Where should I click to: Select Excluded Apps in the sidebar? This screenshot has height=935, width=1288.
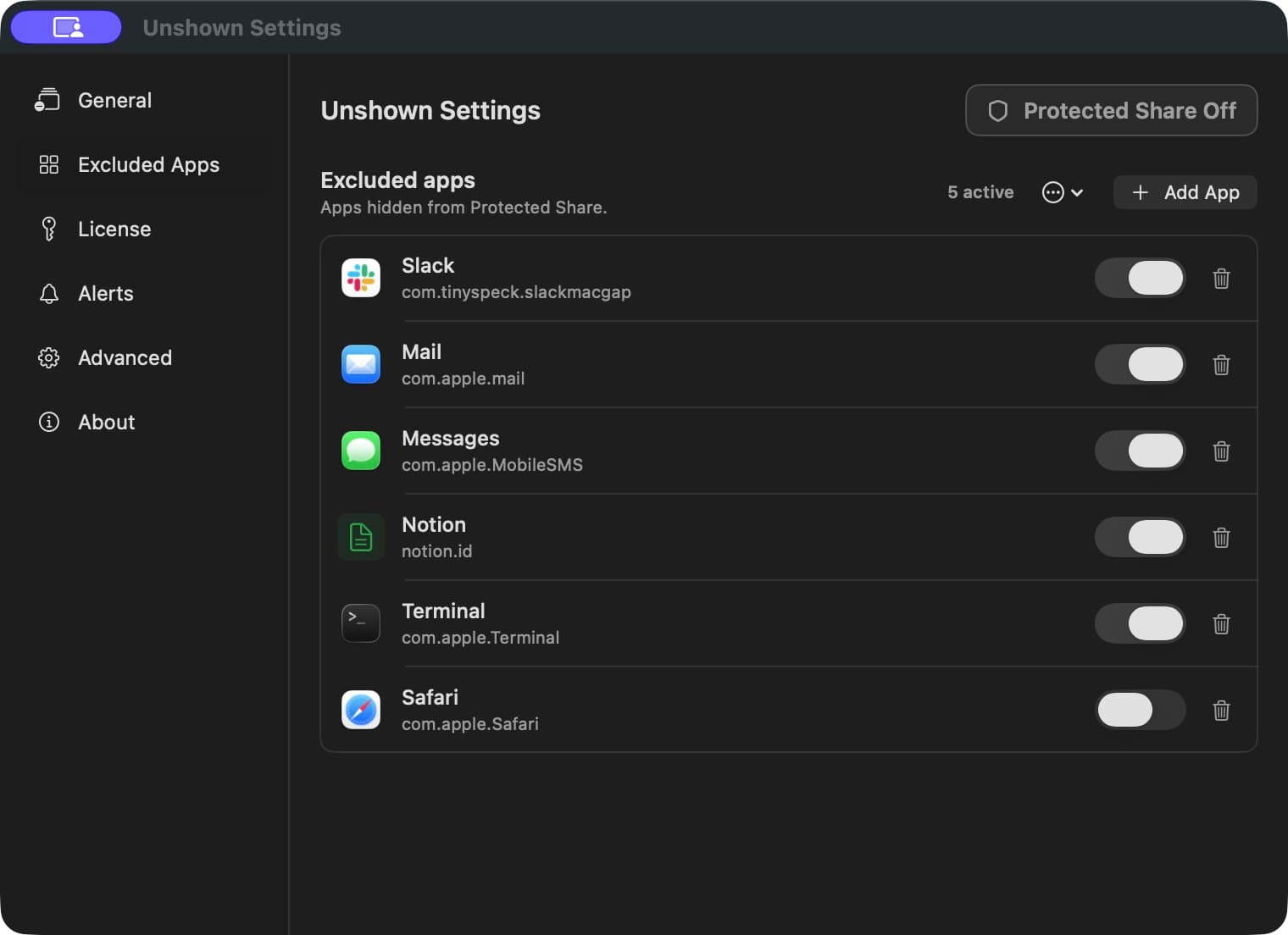(x=144, y=164)
